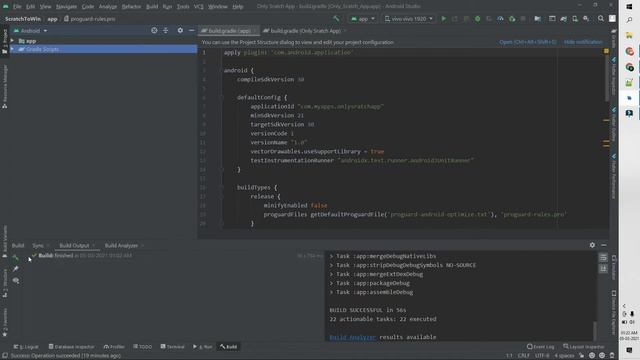Open the Profile app gauge icon
This screenshot has height=360, width=640.
tap(500, 19)
